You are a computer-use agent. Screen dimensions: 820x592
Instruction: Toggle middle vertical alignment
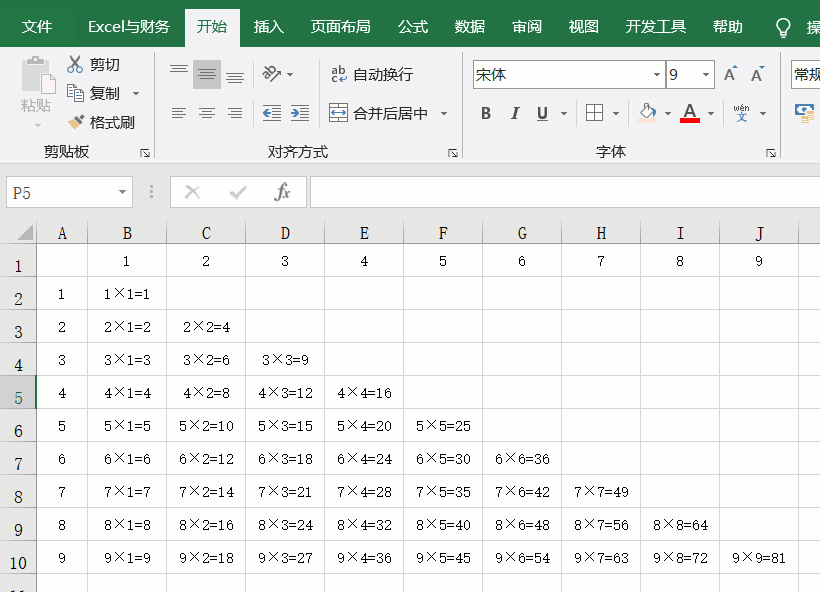pos(207,74)
